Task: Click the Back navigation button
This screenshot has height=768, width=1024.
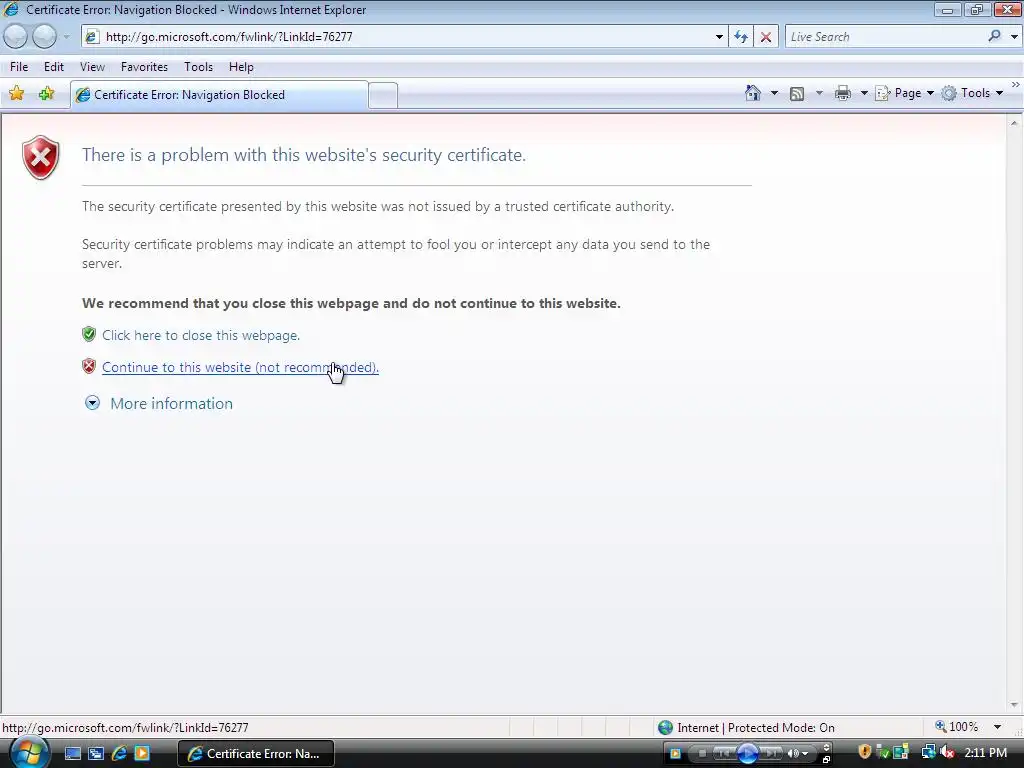Action: pyautogui.click(x=15, y=37)
